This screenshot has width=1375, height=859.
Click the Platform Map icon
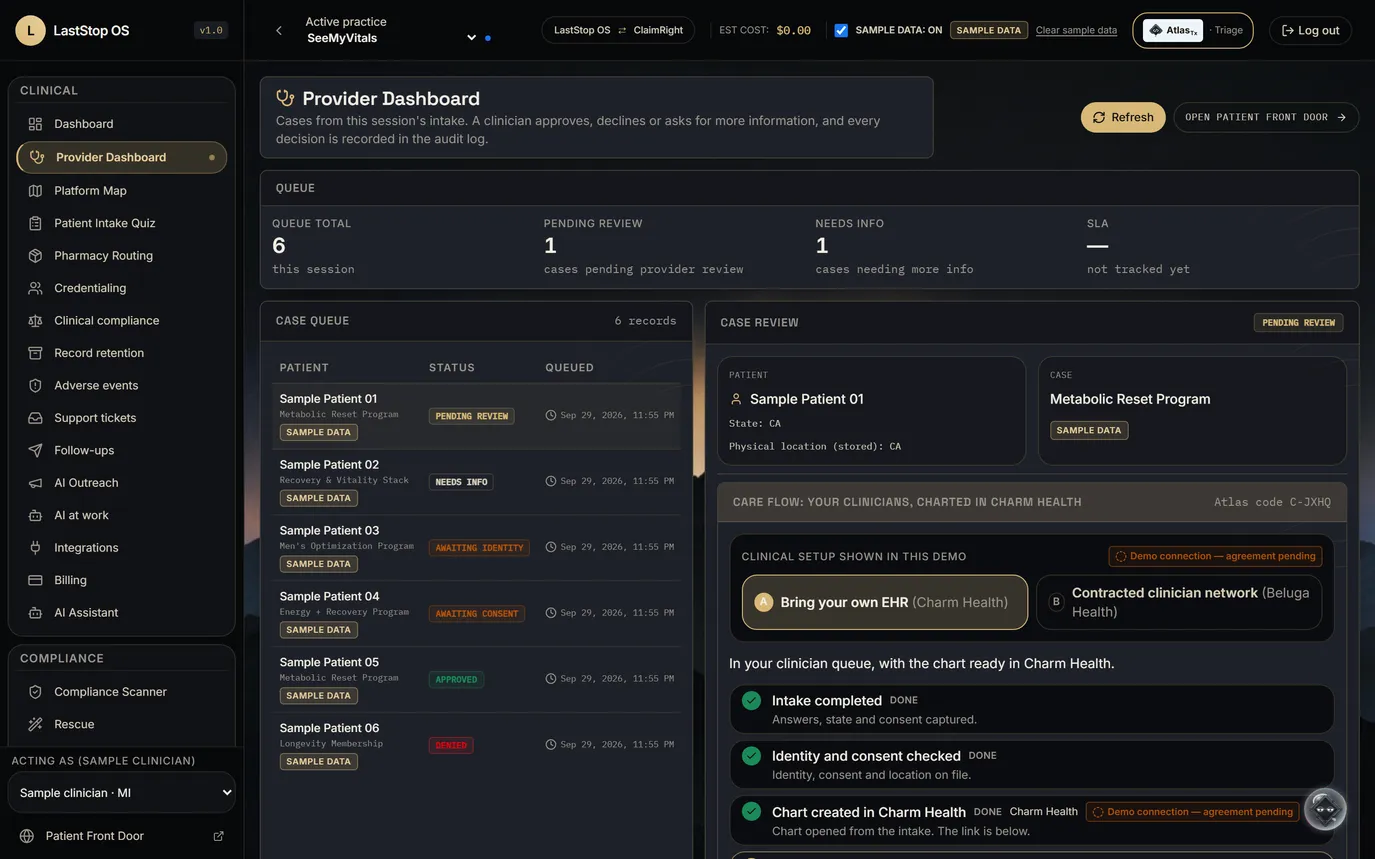(35, 190)
